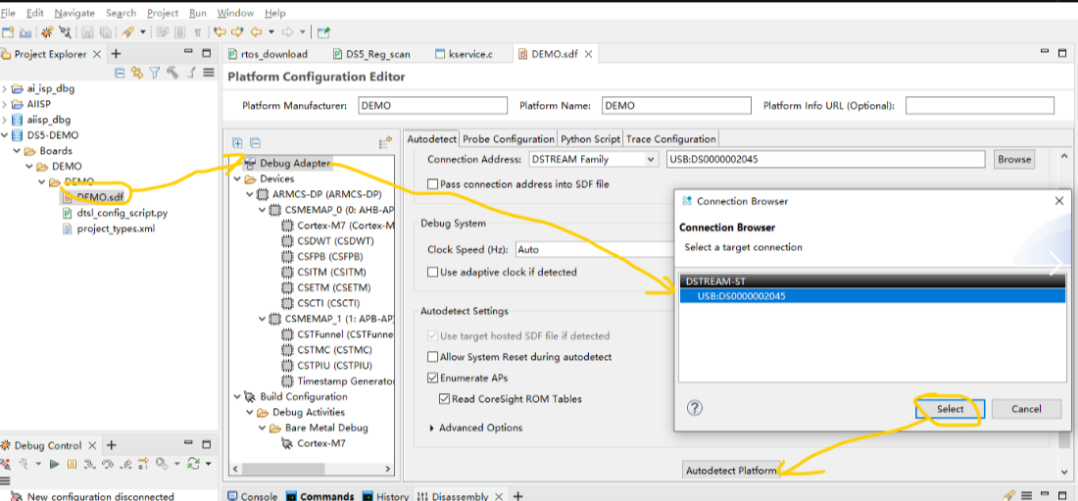This screenshot has width=1078, height=501.
Task: Uncheck Read CoreSight ROM Tables
Action: 445,399
